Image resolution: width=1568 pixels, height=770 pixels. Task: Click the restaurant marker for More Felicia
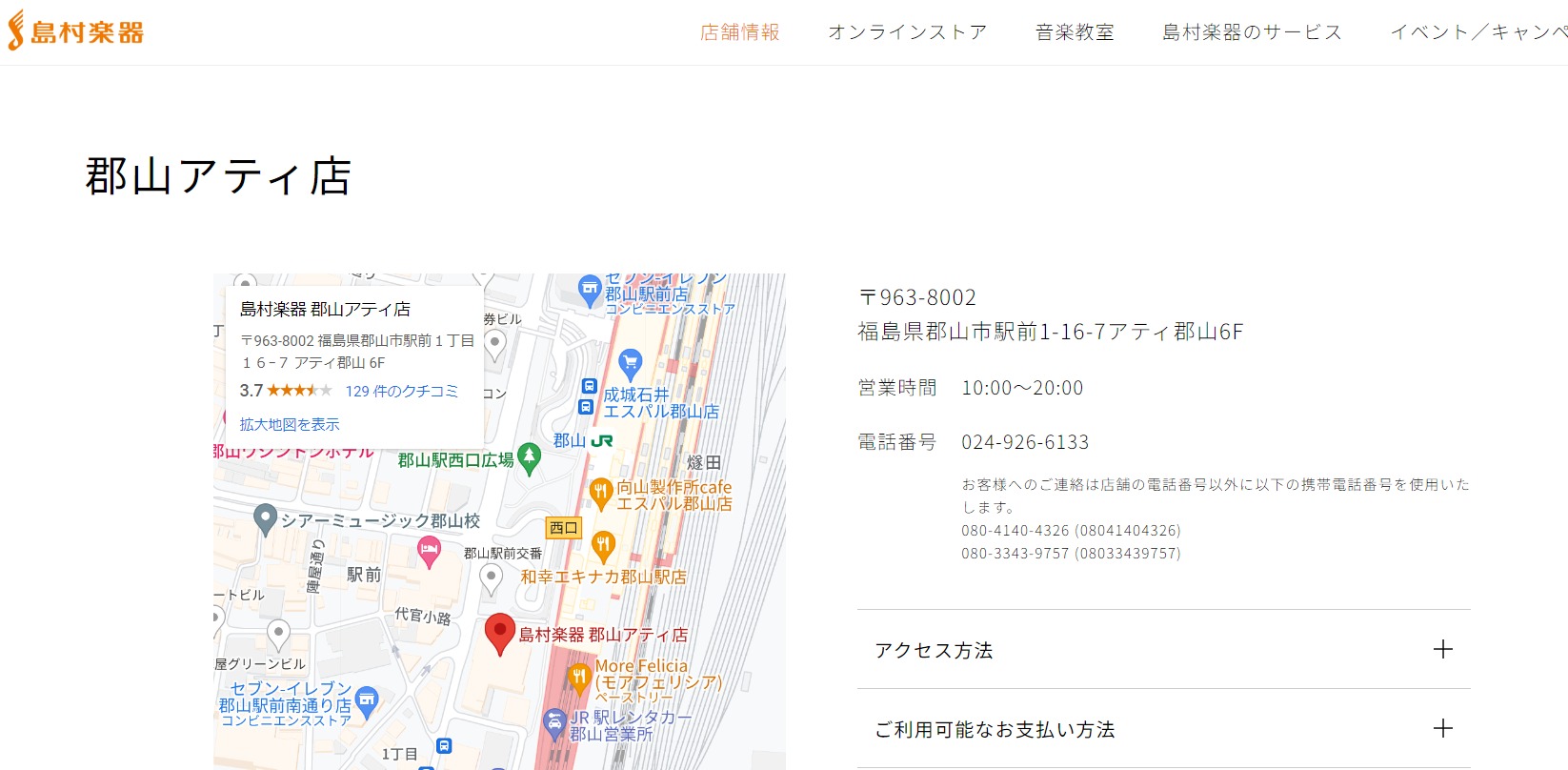[x=579, y=679]
